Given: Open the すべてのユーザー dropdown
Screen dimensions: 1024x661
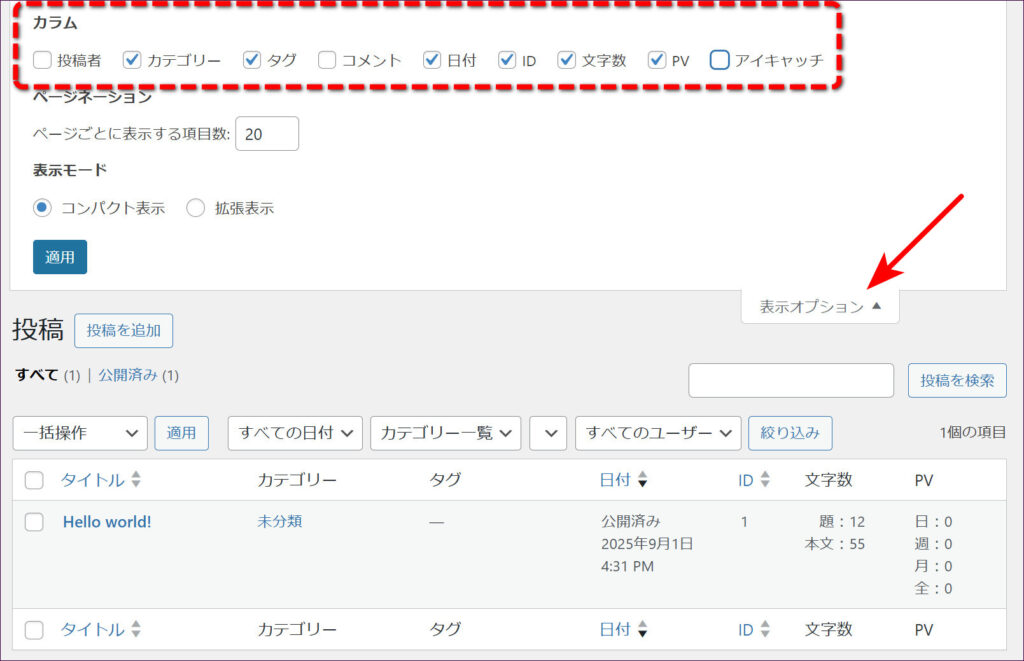Looking at the screenshot, I should point(657,433).
